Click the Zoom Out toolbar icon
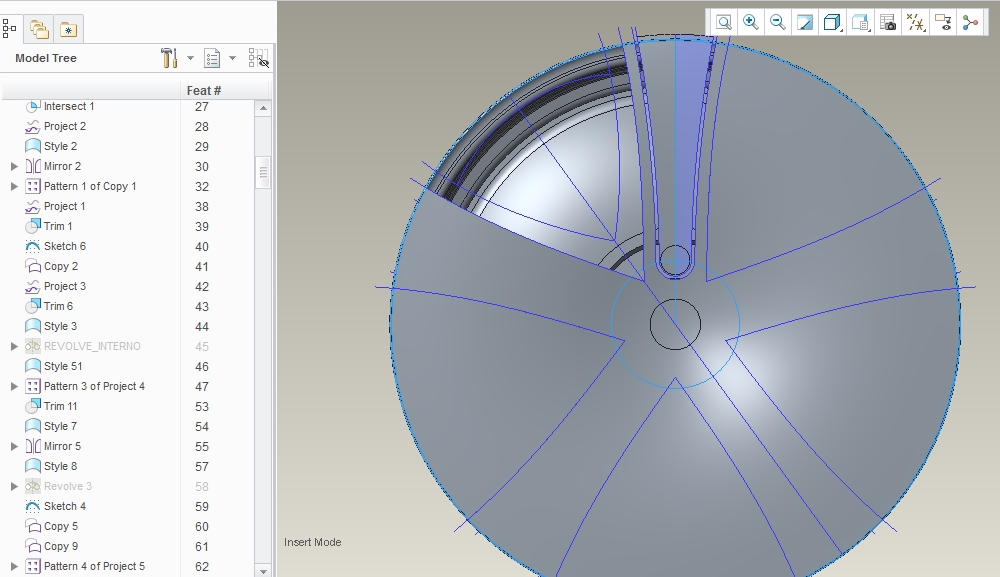The width and height of the screenshot is (1000, 577). 777,23
